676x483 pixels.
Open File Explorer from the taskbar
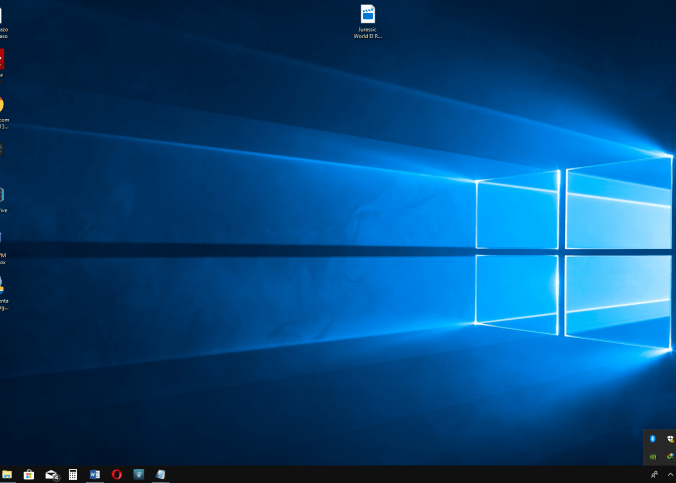7,474
